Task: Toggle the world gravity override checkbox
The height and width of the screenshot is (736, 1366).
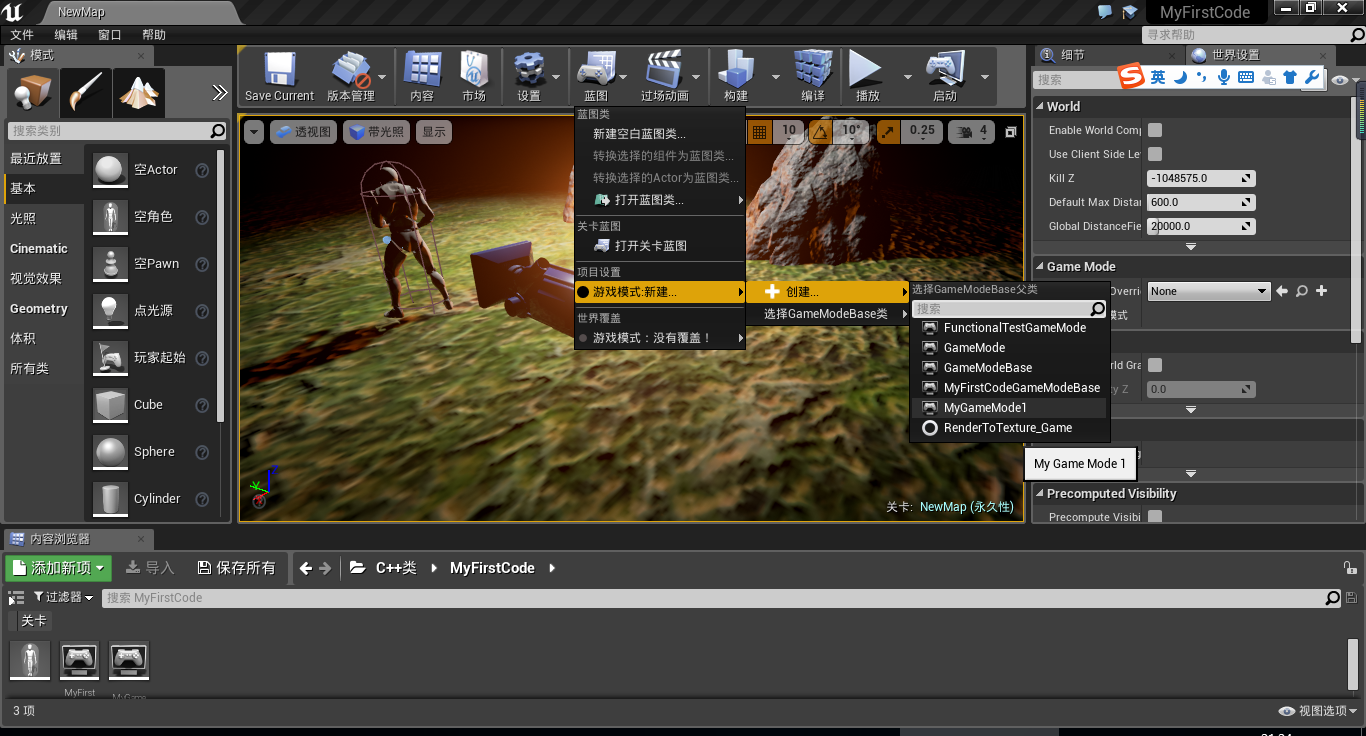Action: (x=1155, y=365)
